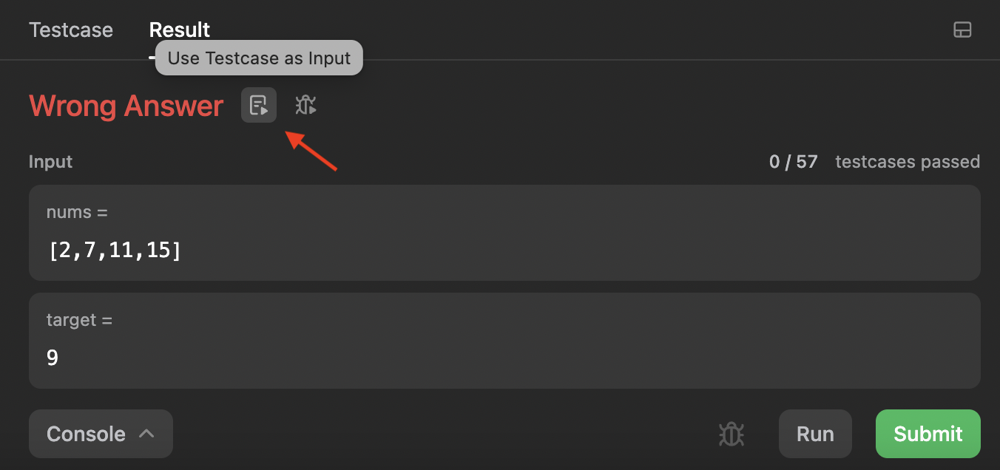
Task: Submit the solution with the green button
Action: (x=928, y=434)
